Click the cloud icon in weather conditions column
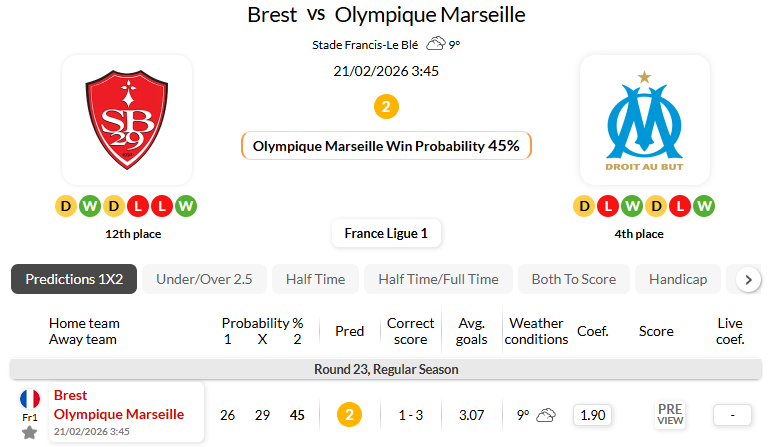Screen dimensions: 768x447 click(x=546, y=414)
